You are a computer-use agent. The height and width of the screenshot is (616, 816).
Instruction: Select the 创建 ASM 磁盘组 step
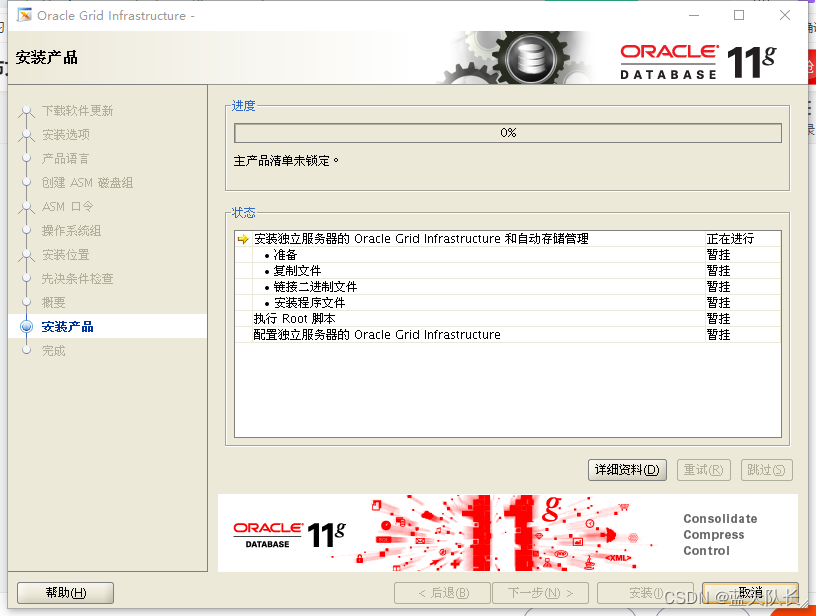[87, 183]
